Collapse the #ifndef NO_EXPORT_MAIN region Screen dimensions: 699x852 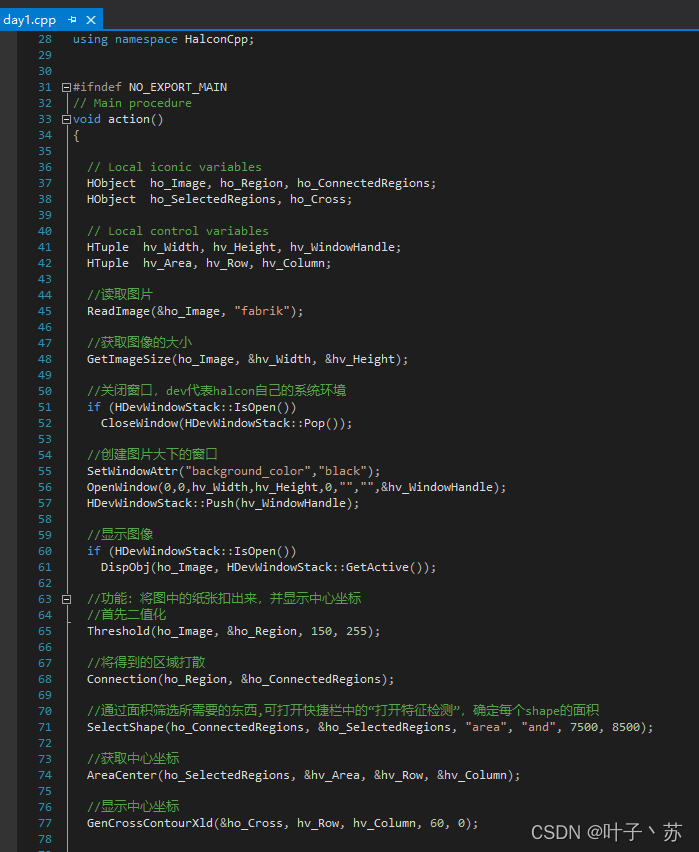tap(65, 87)
